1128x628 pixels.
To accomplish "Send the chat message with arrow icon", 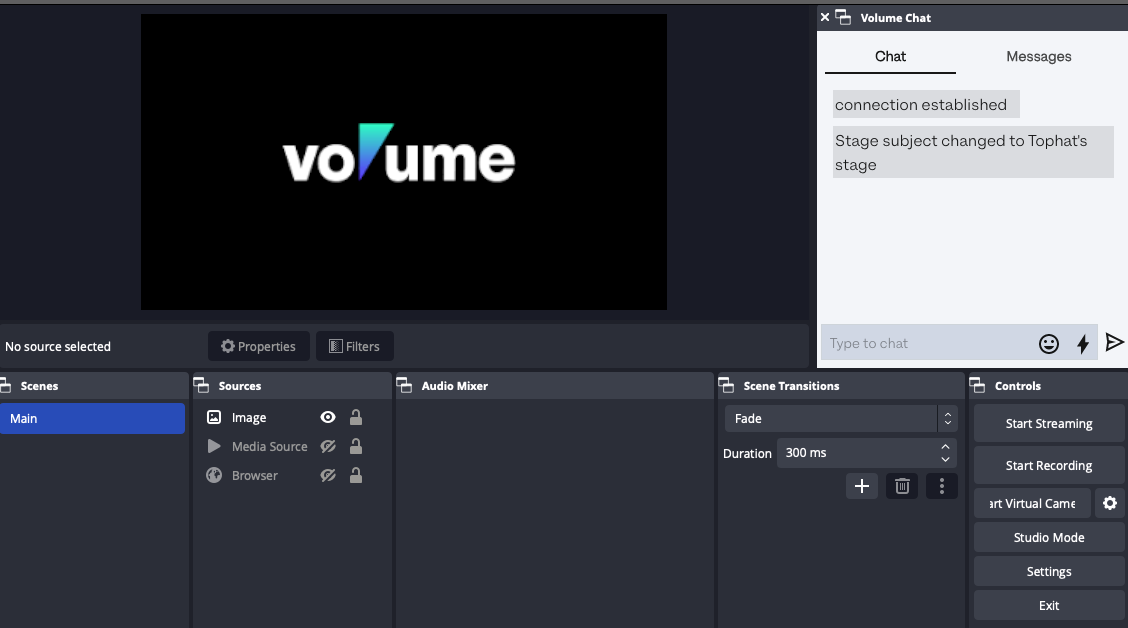I will (x=1114, y=342).
